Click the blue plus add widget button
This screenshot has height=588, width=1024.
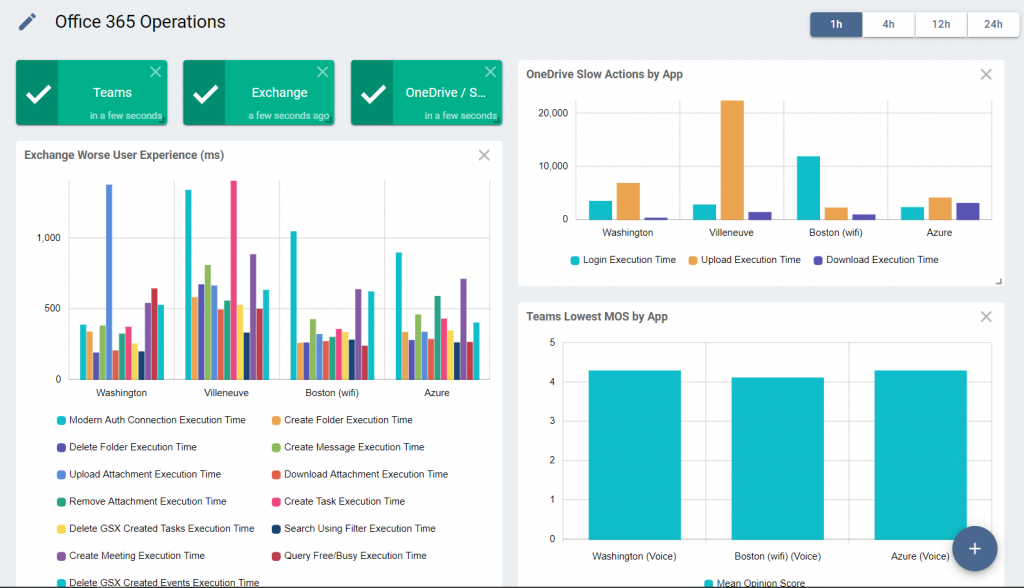(974, 549)
